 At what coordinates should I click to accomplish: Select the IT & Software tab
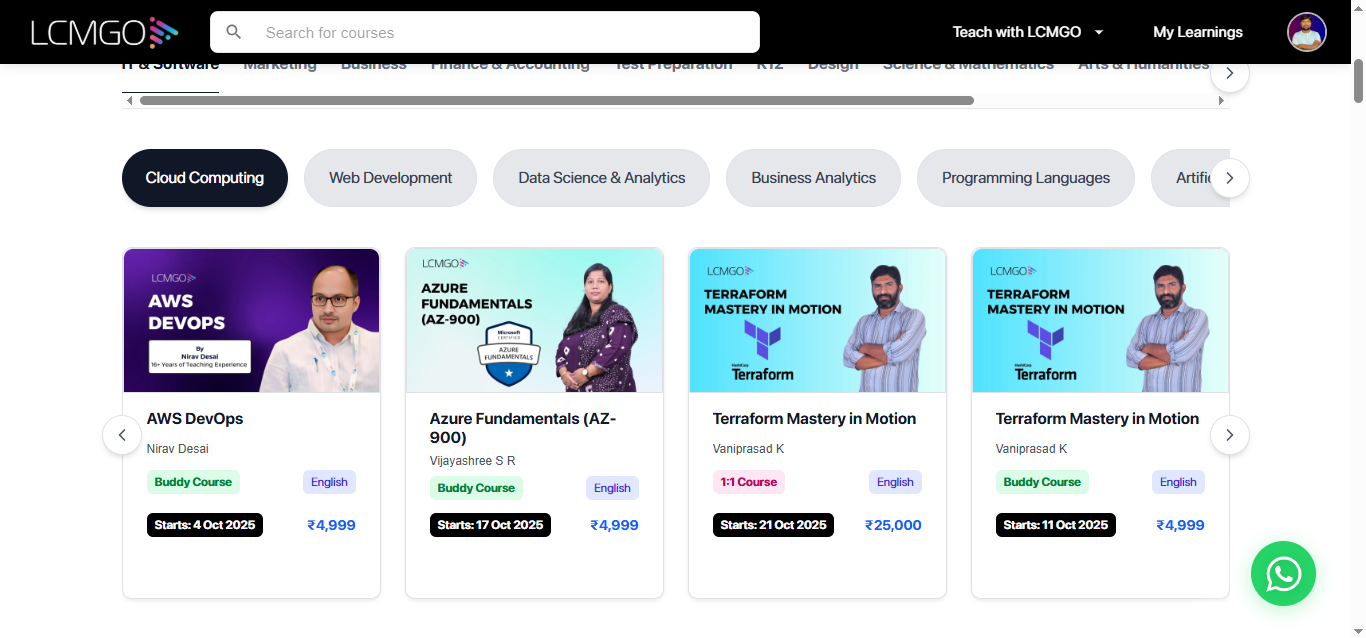tap(170, 69)
